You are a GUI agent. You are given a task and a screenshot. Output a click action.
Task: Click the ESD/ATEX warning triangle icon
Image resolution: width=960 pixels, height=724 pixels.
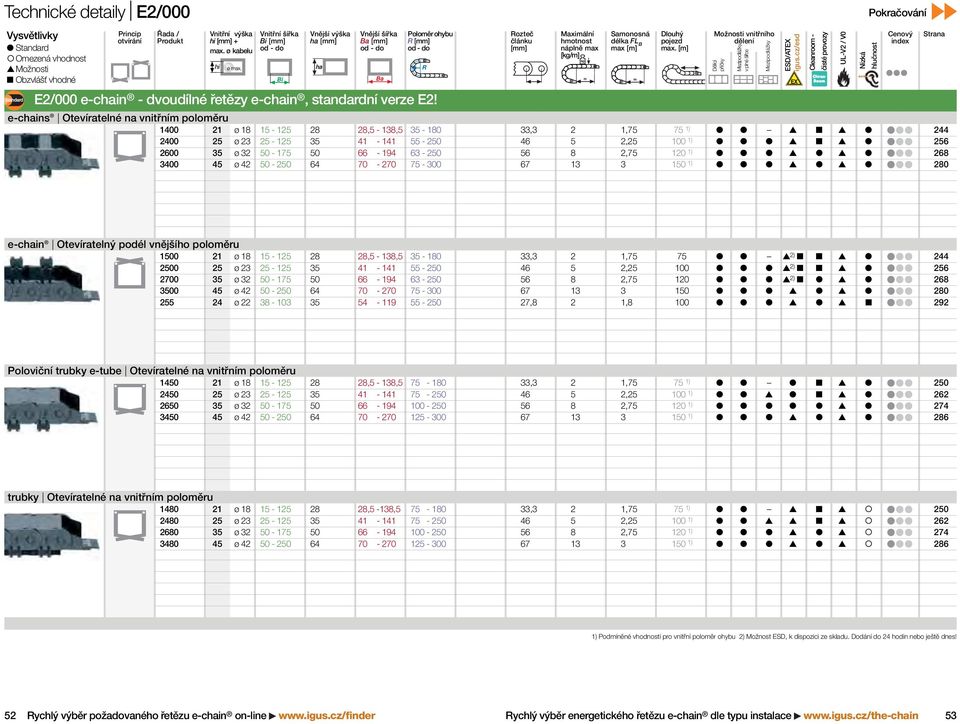(x=793, y=79)
